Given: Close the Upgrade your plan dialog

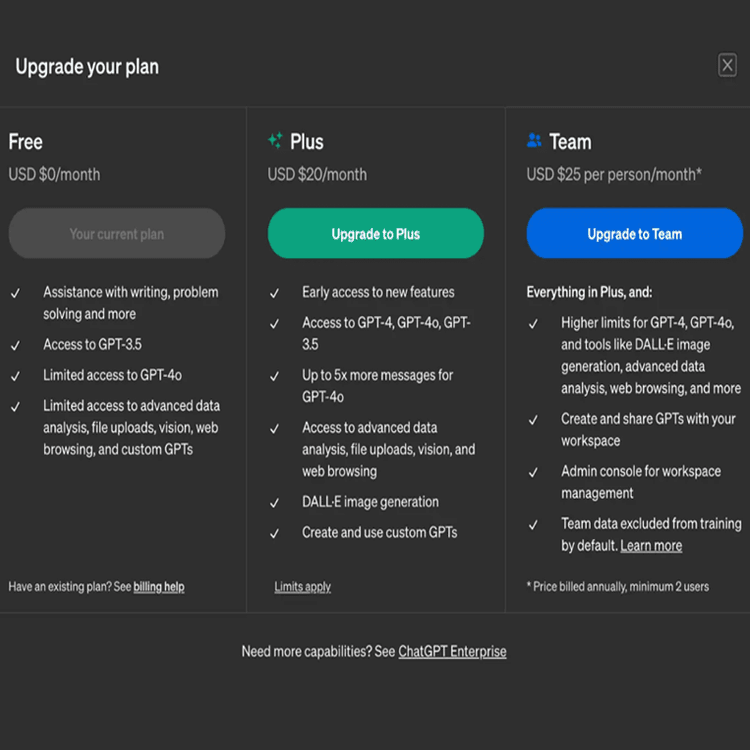Looking at the screenshot, I should [x=727, y=66].
